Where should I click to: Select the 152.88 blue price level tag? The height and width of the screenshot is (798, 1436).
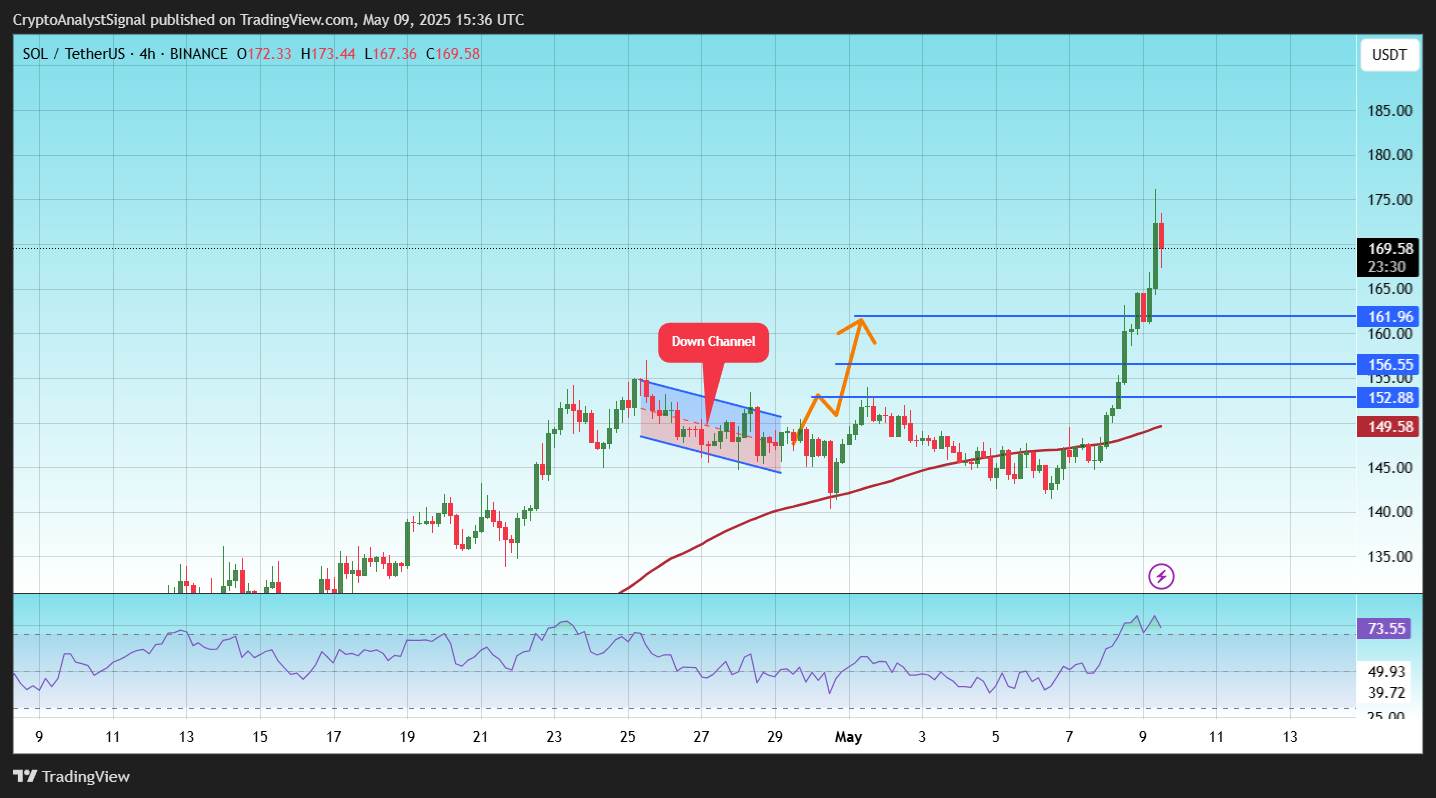click(x=1389, y=397)
